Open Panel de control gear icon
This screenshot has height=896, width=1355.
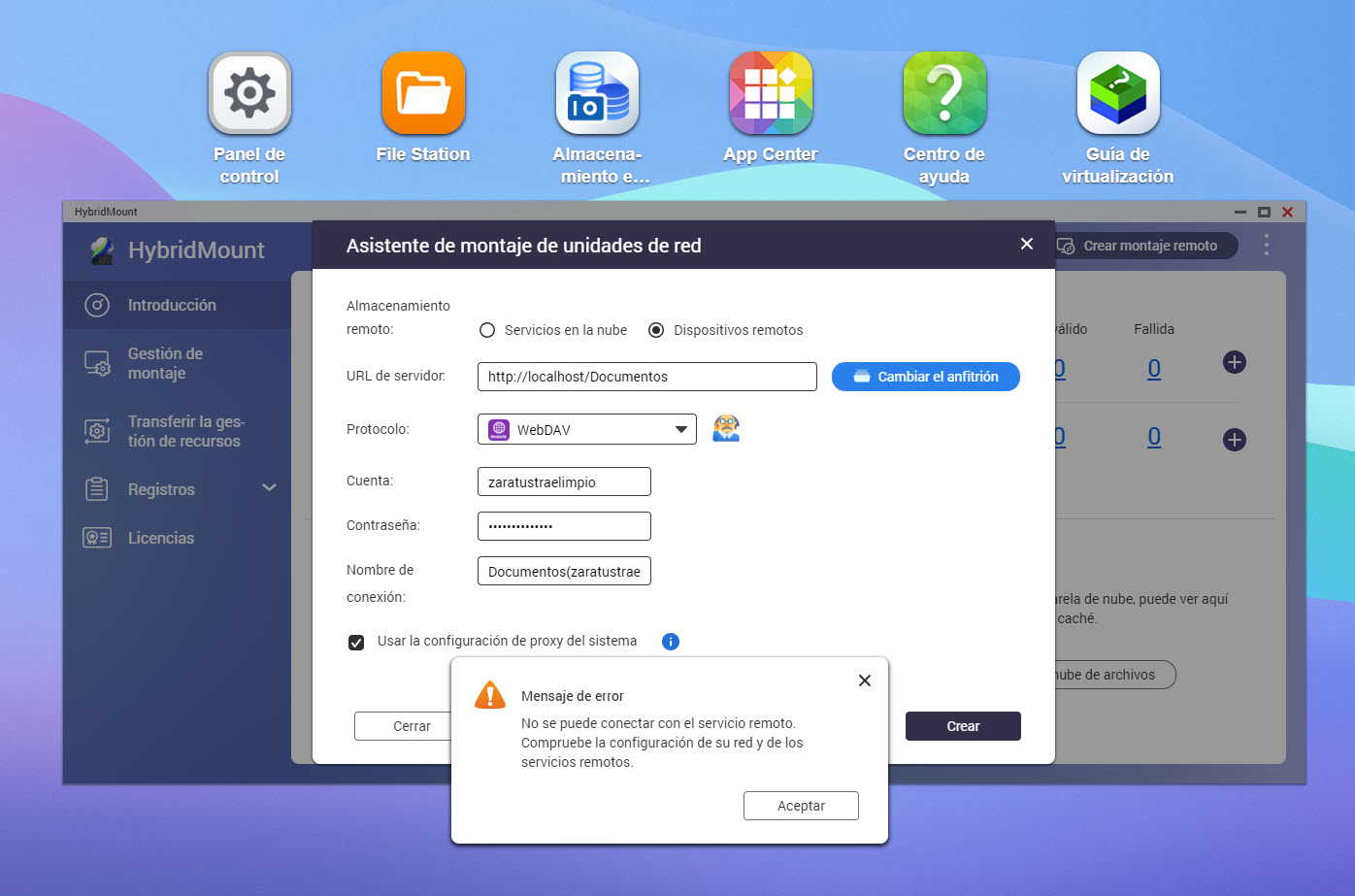249,94
